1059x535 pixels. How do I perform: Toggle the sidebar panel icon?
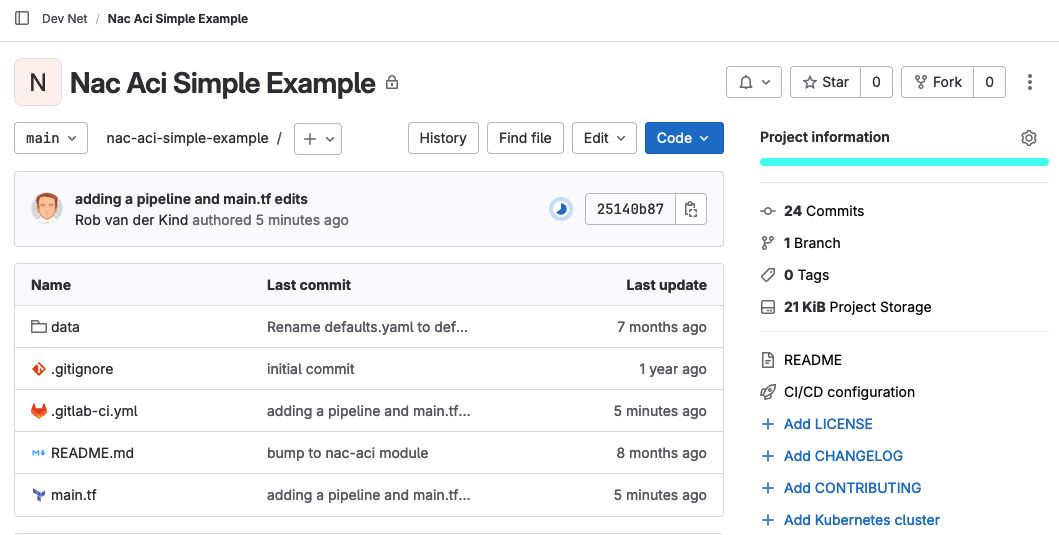[22, 18]
